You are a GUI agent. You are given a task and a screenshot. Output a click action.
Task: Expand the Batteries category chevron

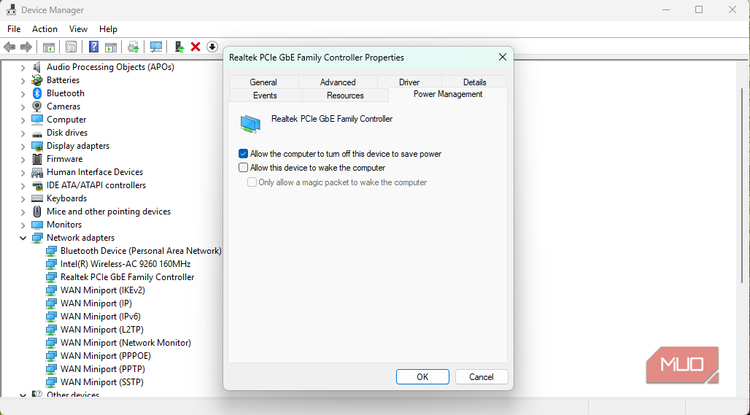click(23, 80)
